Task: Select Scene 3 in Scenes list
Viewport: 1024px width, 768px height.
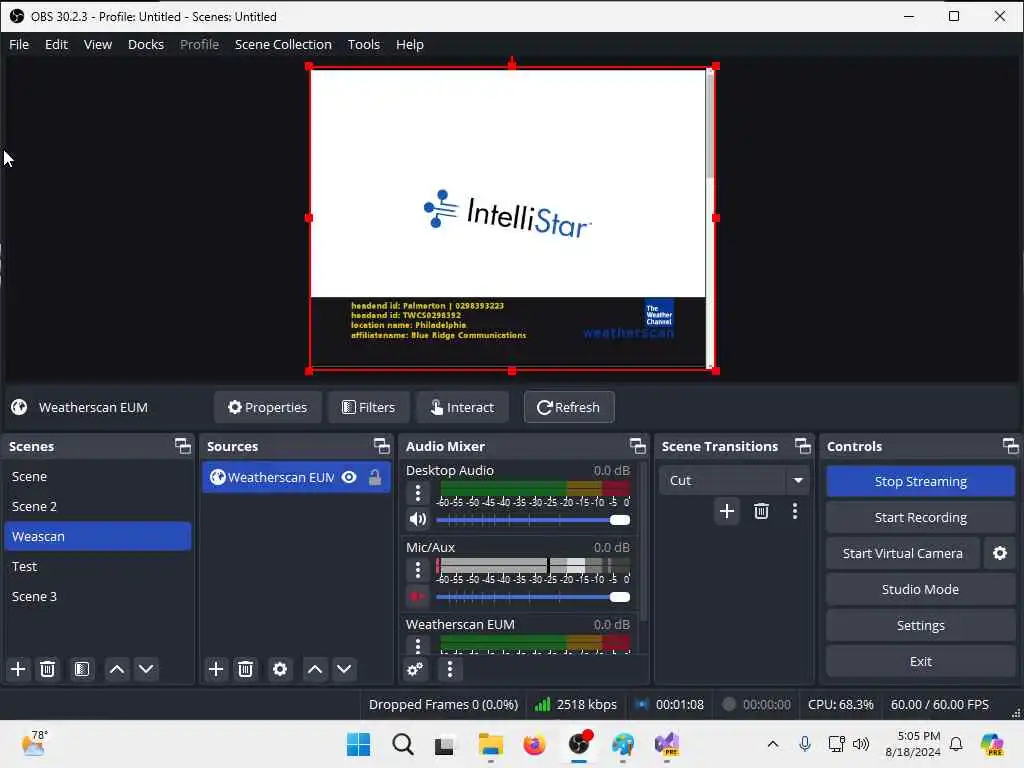Action: [98, 596]
